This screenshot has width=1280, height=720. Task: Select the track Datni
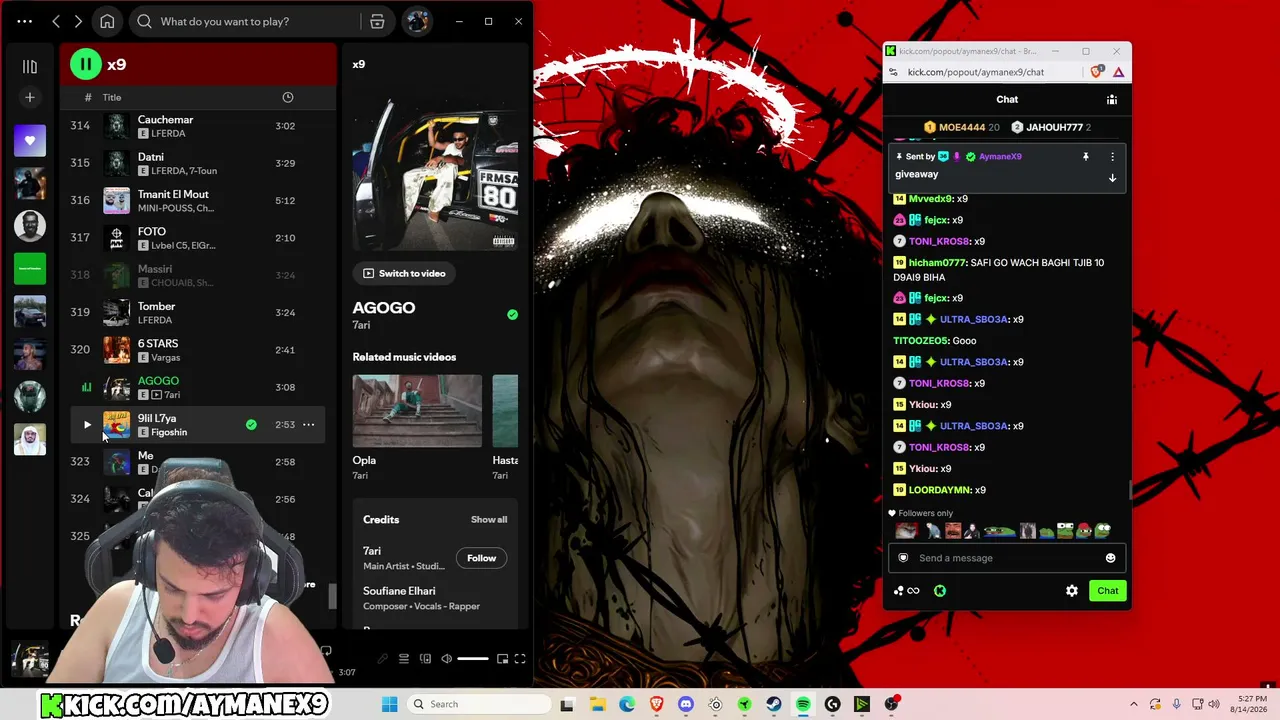(197, 163)
